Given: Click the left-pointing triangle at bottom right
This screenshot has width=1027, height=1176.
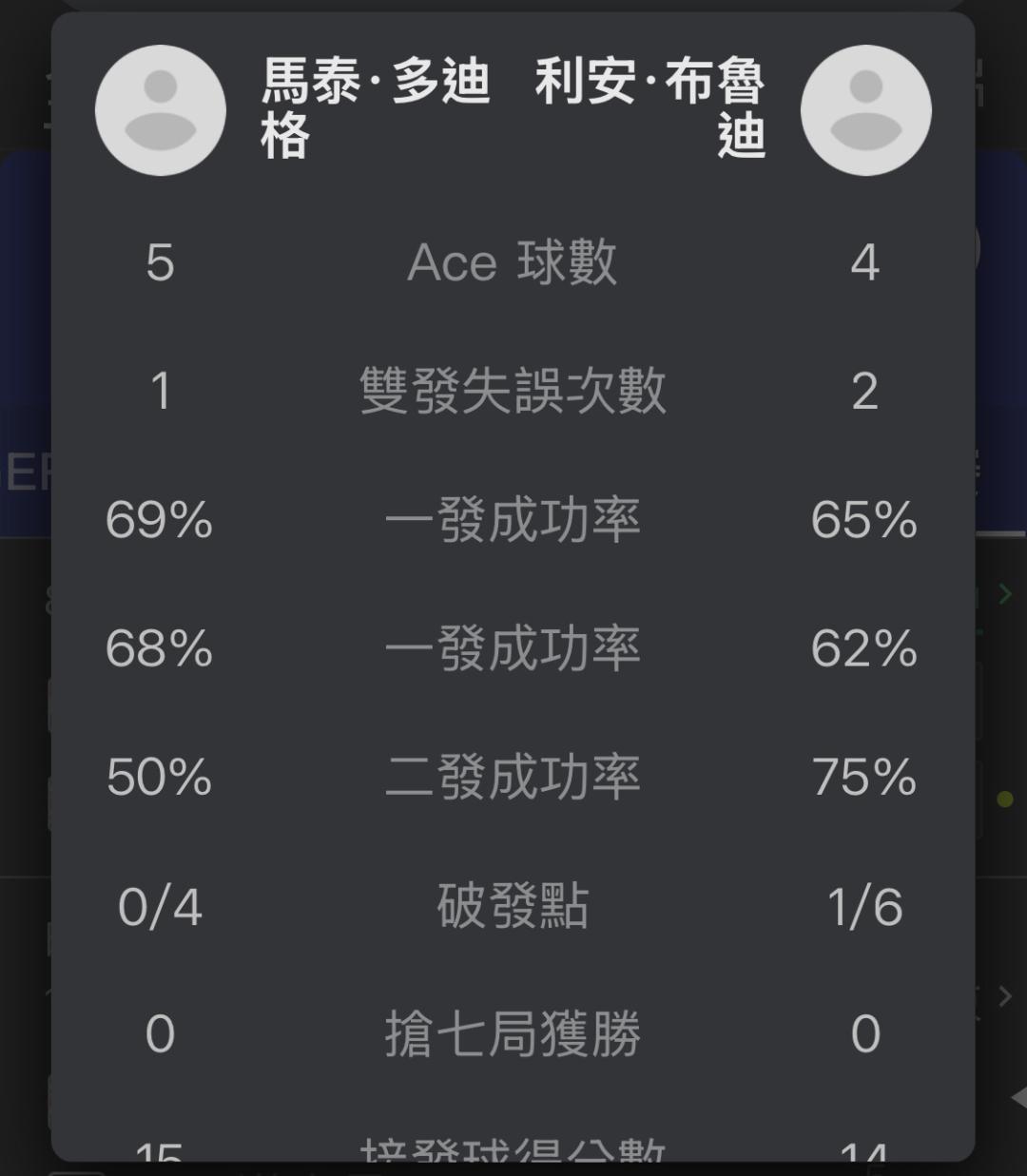Looking at the screenshot, I should (x=1017, y=1098).
